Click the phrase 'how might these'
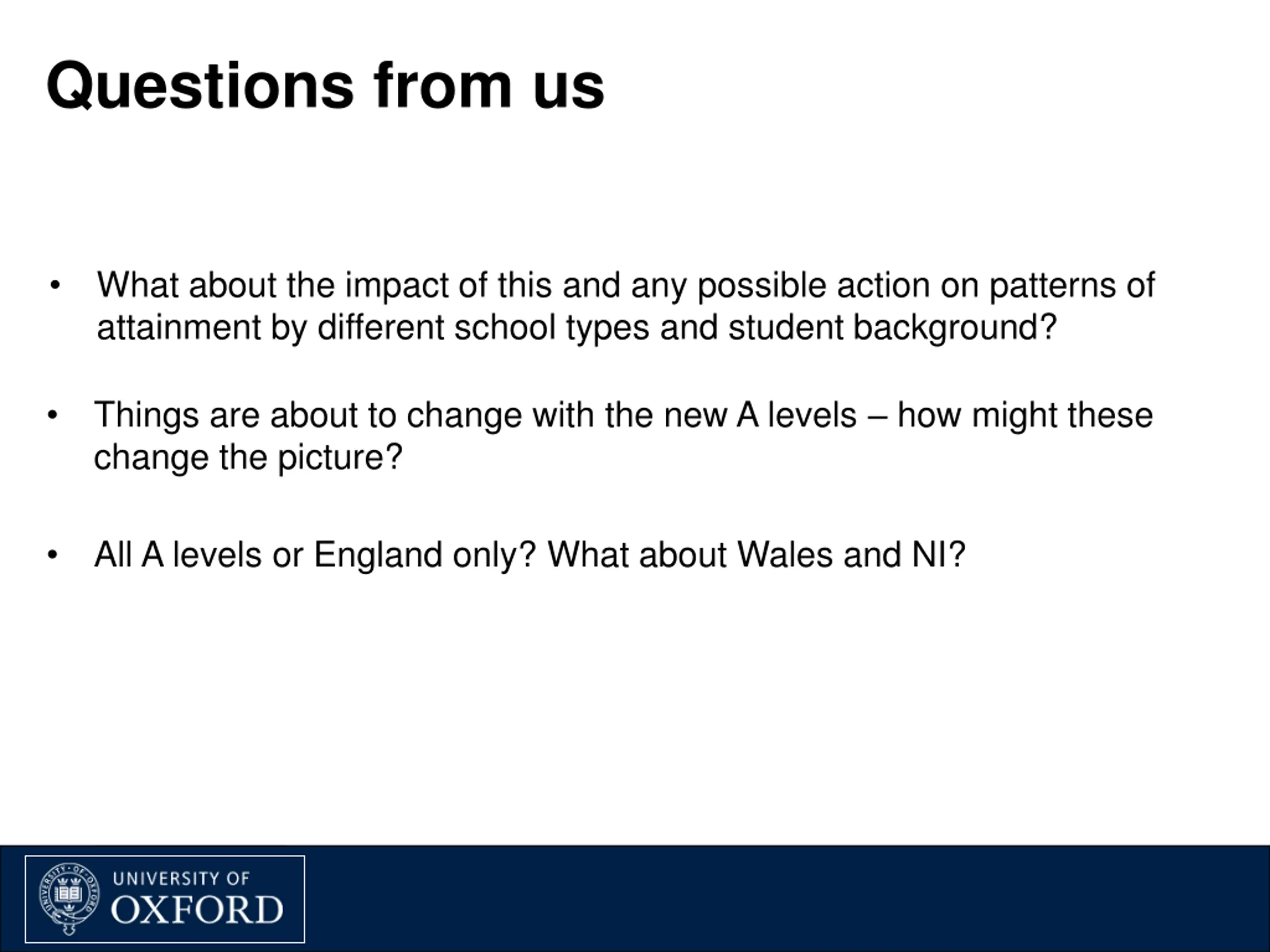Image resolution: width=1270 pixels, height=952 pixels. tap(1025, 416)
